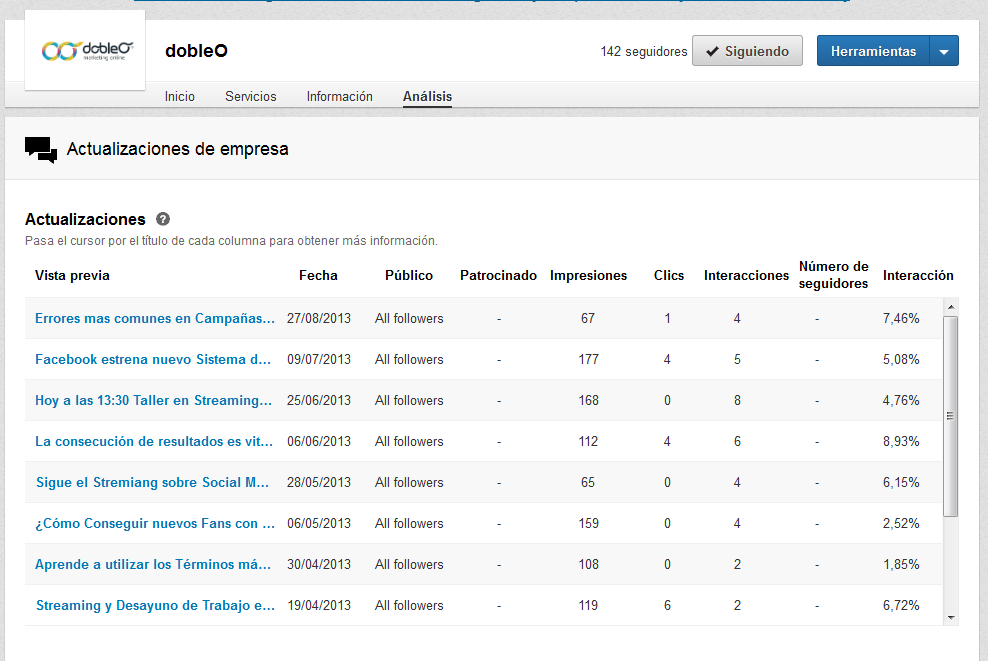Toggle following off via the Siguiendo button
Screen dimensions: 988x661
[747, 51]
